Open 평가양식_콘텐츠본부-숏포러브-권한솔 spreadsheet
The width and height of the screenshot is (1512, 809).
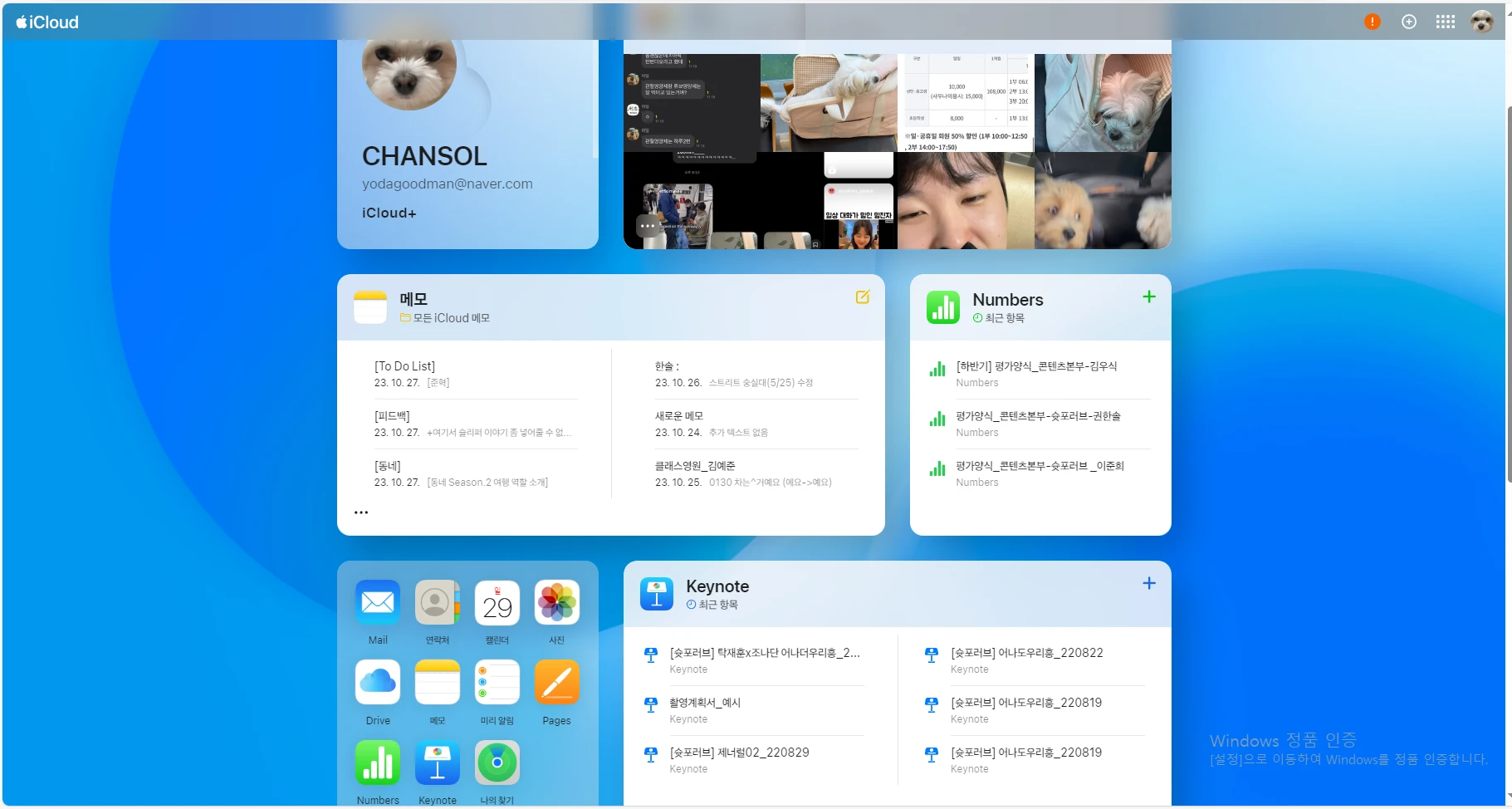1040,424
